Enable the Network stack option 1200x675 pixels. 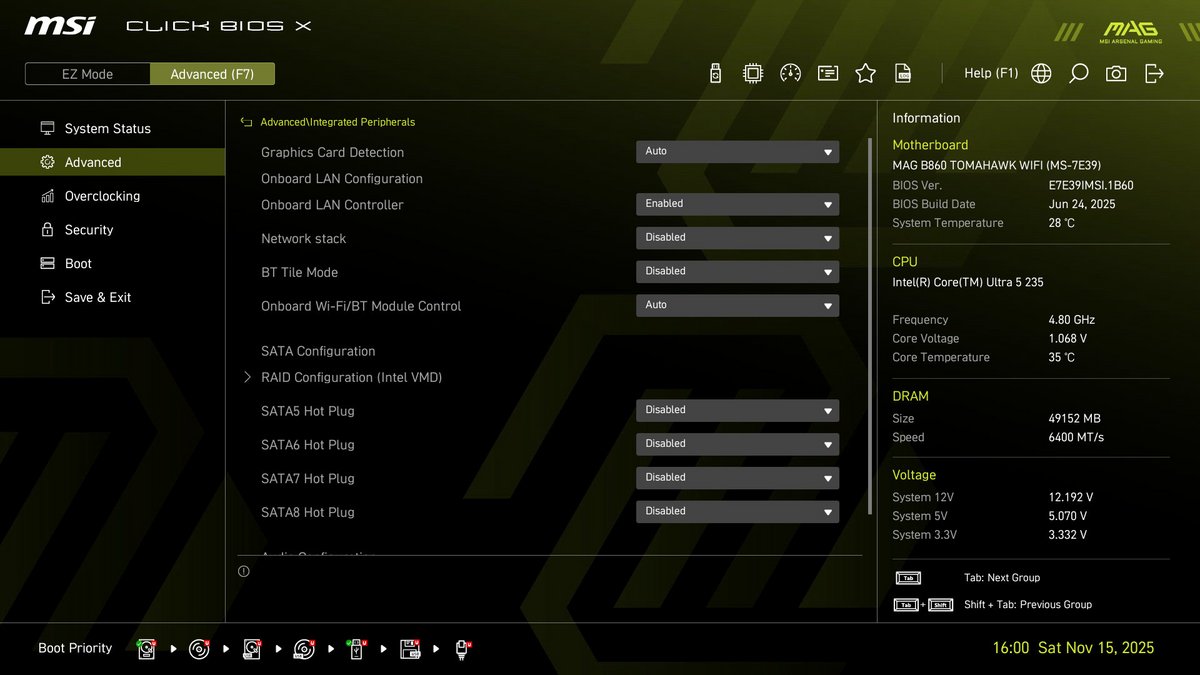[737, 237]
